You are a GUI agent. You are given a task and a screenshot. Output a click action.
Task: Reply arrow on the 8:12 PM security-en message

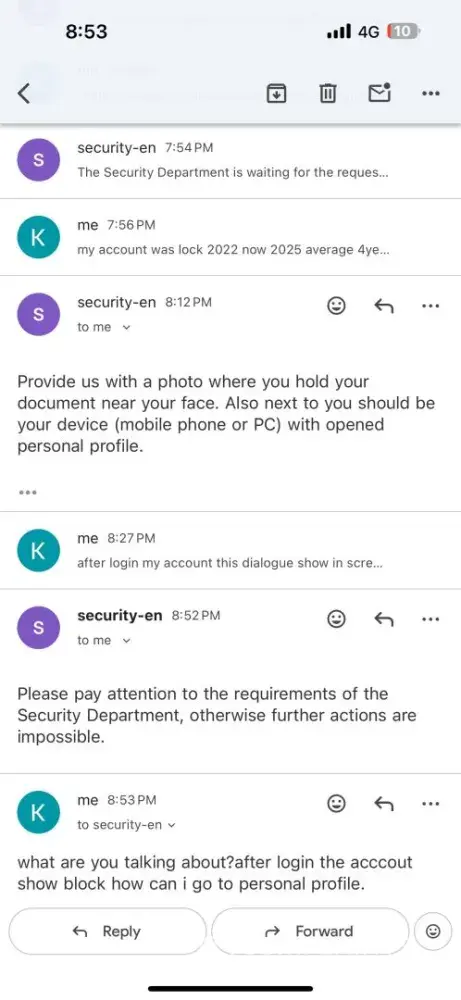[383, 306]
